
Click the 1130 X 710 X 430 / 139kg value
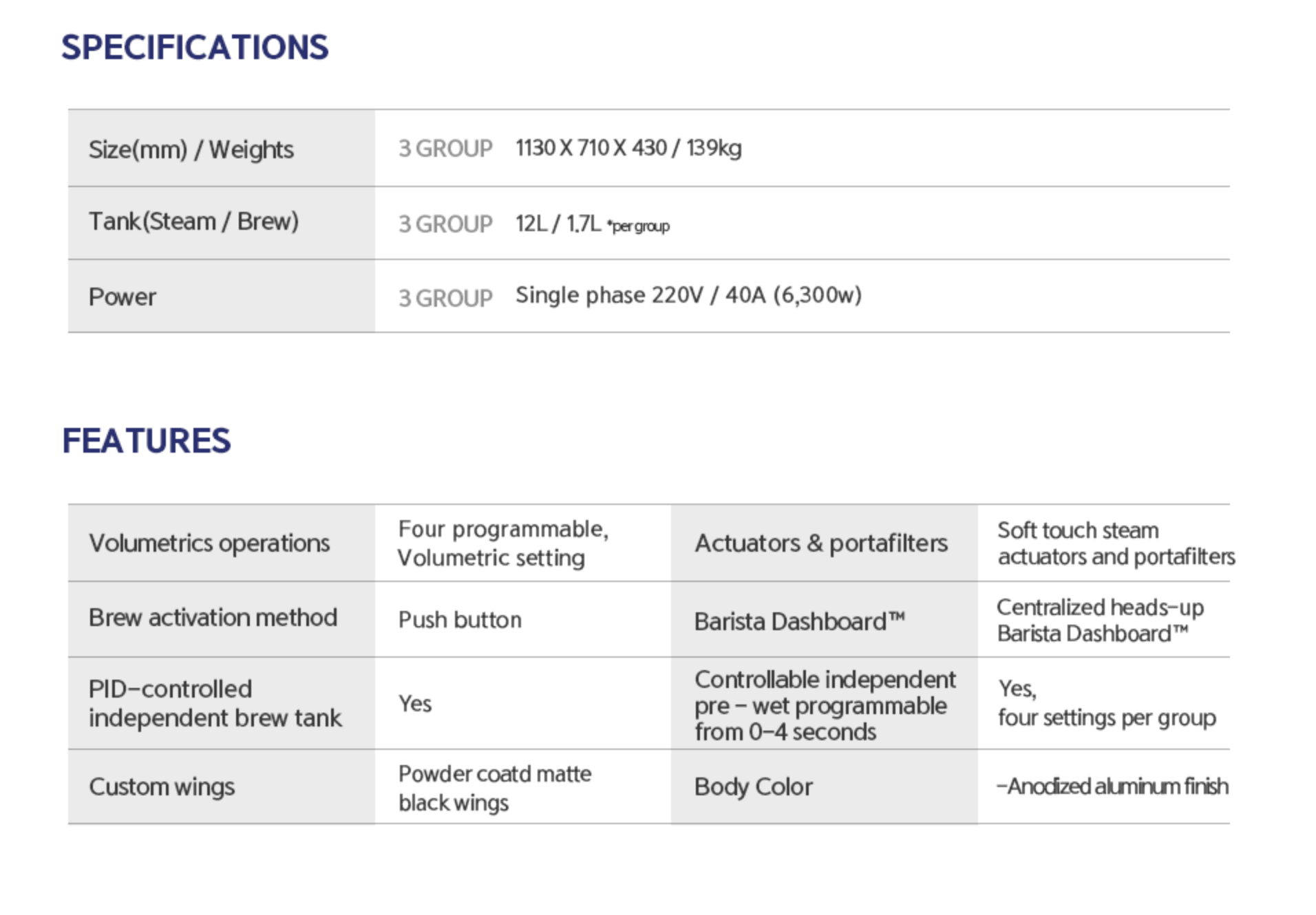[x=628, y=148]
